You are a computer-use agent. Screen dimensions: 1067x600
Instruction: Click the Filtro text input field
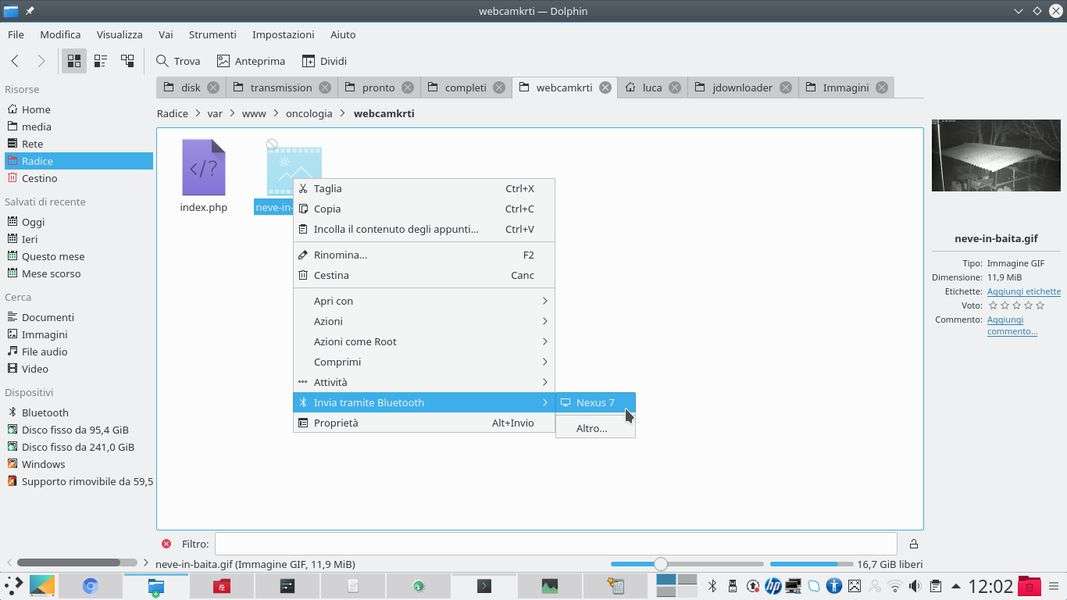(555, 544)
